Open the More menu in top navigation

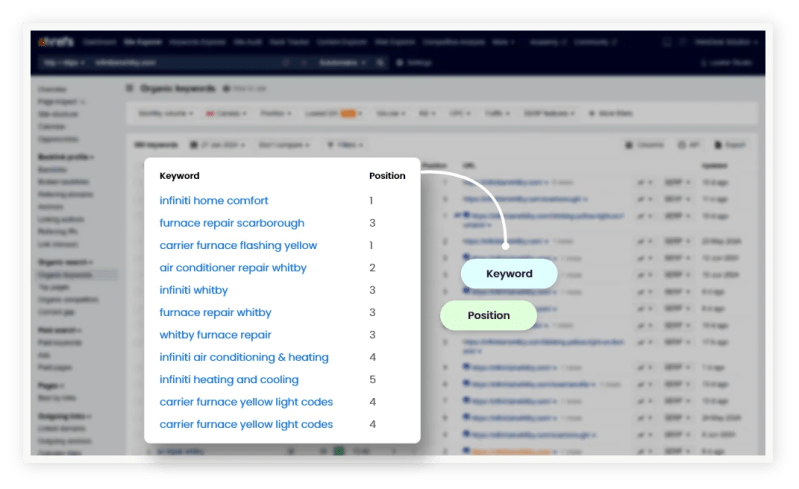click(x=503, y=42)
